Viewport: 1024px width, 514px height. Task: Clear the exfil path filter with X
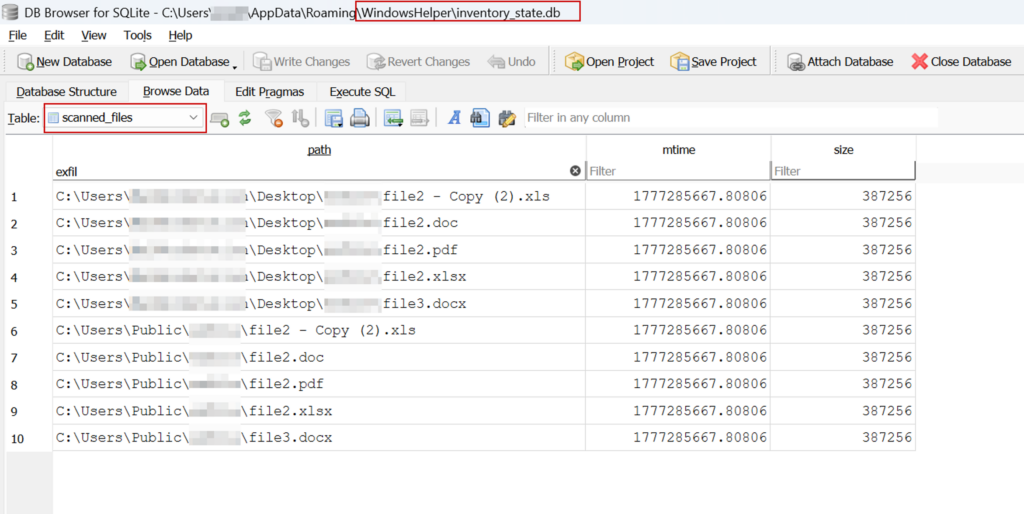pyautogui.click(x=575, y=170)
